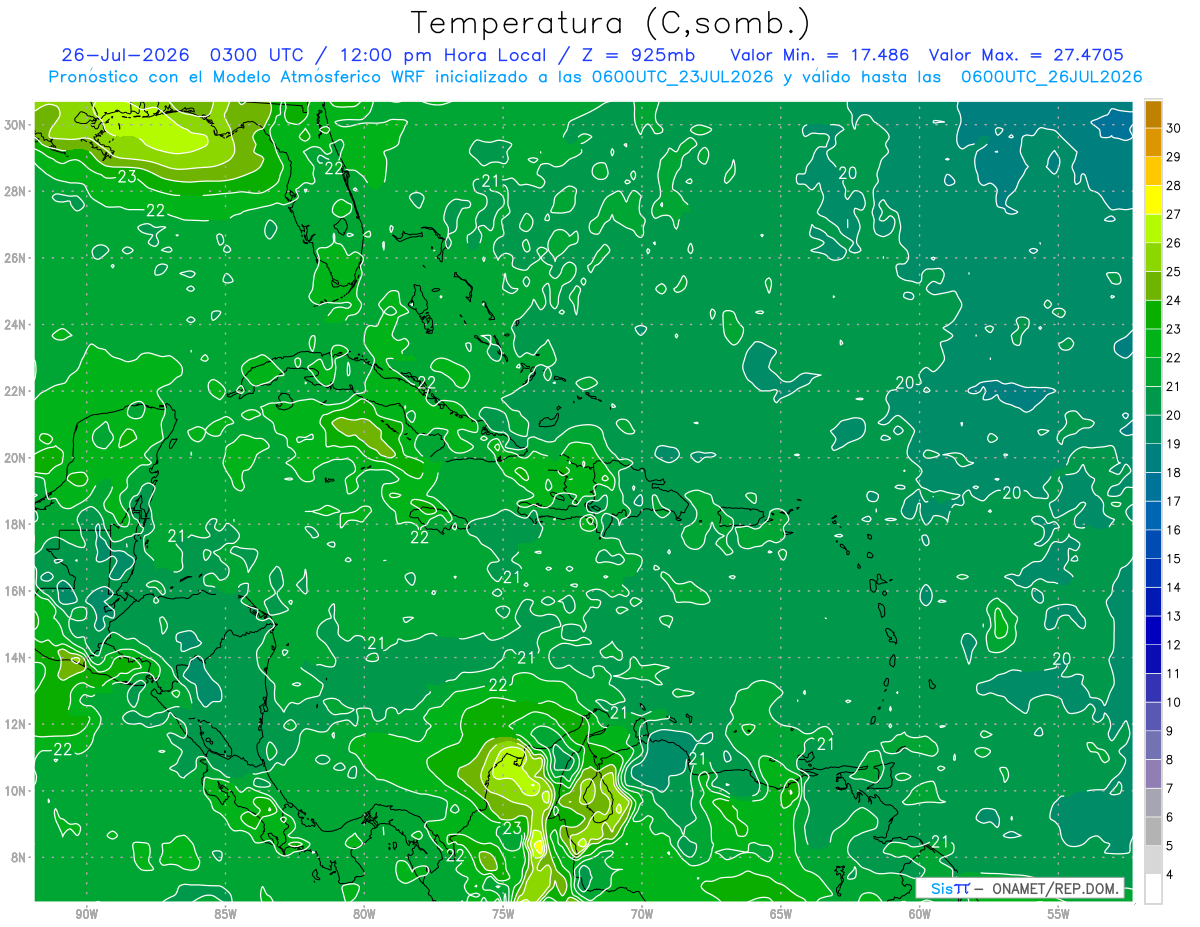Click the latitude axis label 28N
The width and height of the screenshot is (1200, 927).
(x=15, y=191)
